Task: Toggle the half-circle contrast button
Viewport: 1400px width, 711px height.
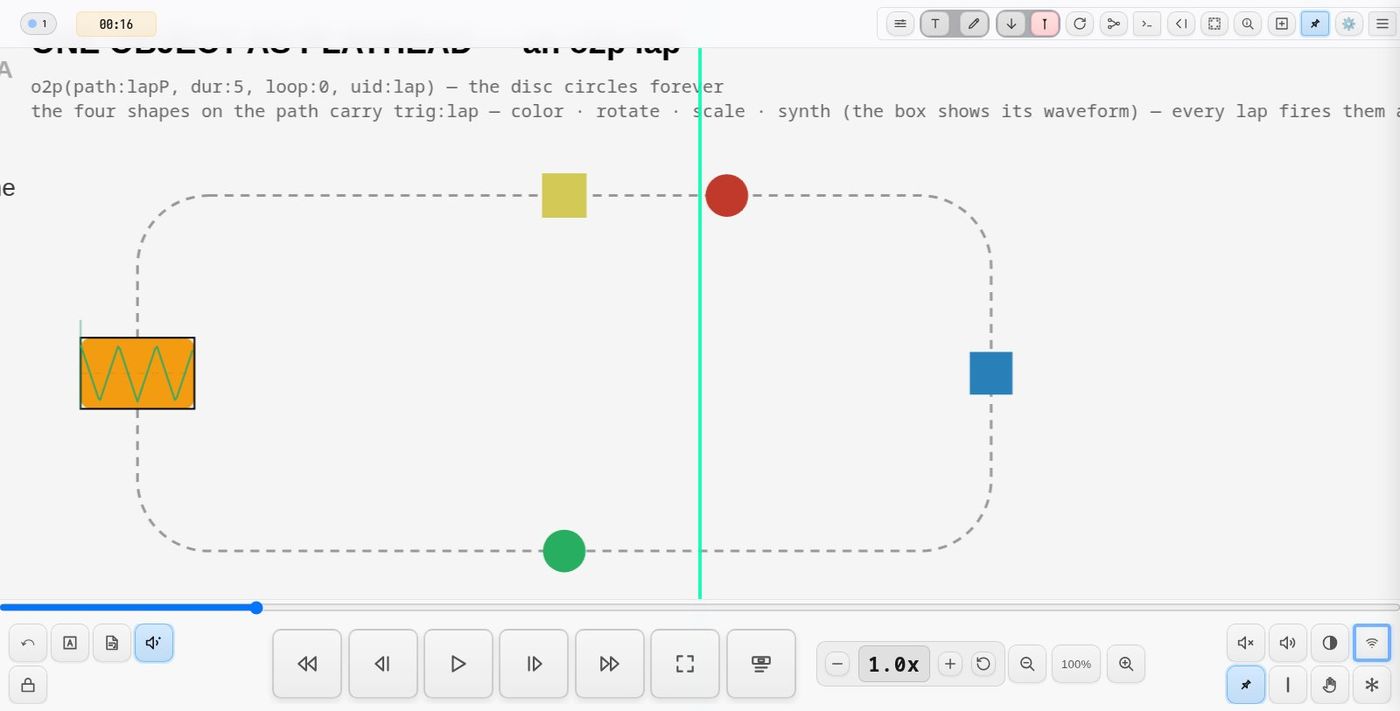Action: (1330, 643)
